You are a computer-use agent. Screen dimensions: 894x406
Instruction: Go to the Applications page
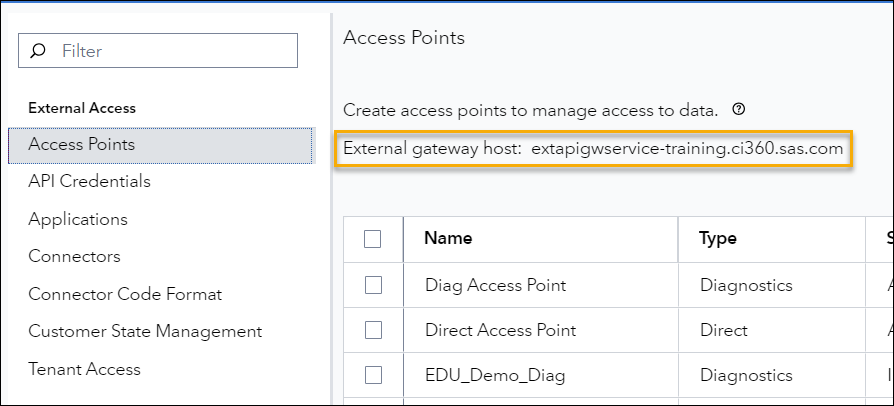(78, 219)
